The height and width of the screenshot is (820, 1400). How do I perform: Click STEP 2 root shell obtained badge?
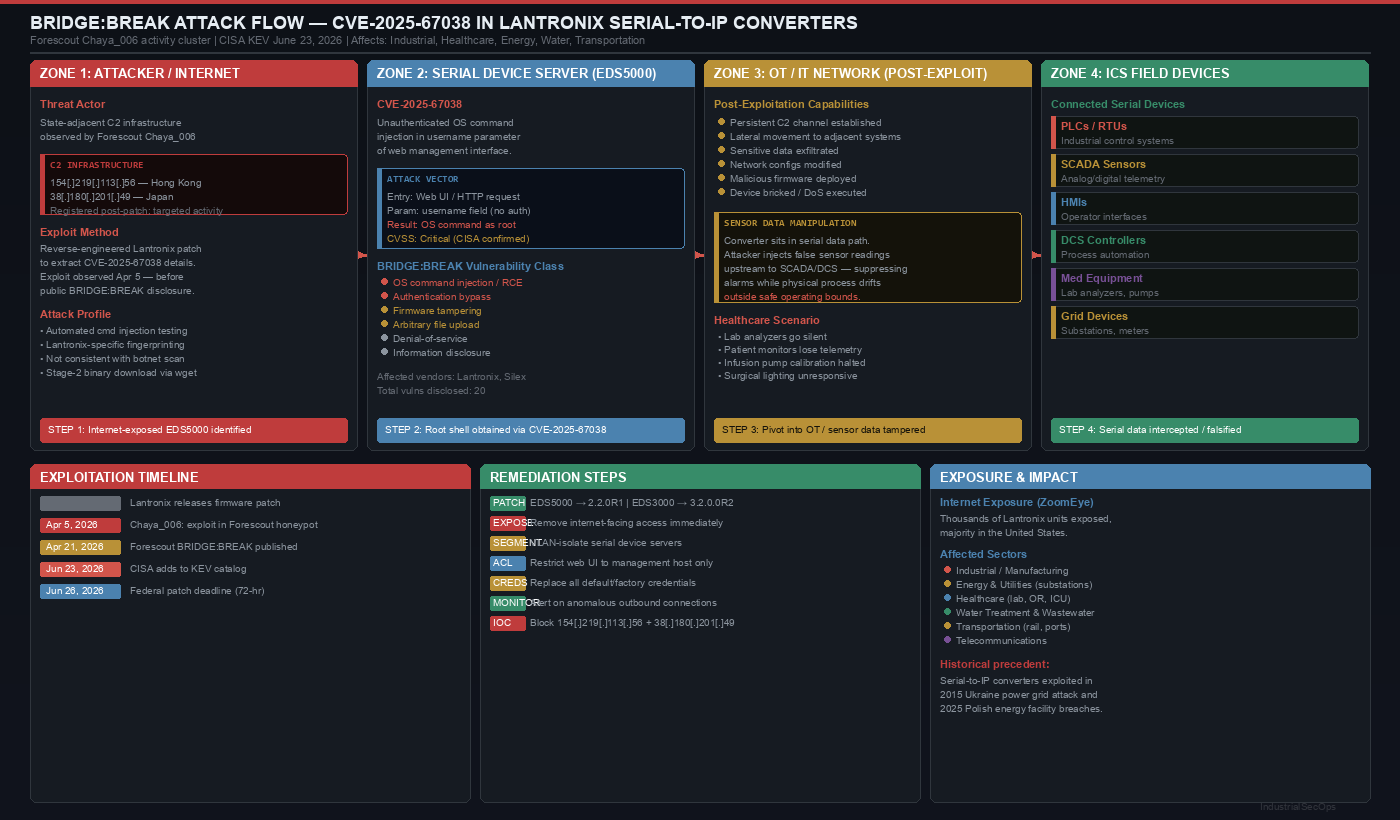(x=531, y=430)
